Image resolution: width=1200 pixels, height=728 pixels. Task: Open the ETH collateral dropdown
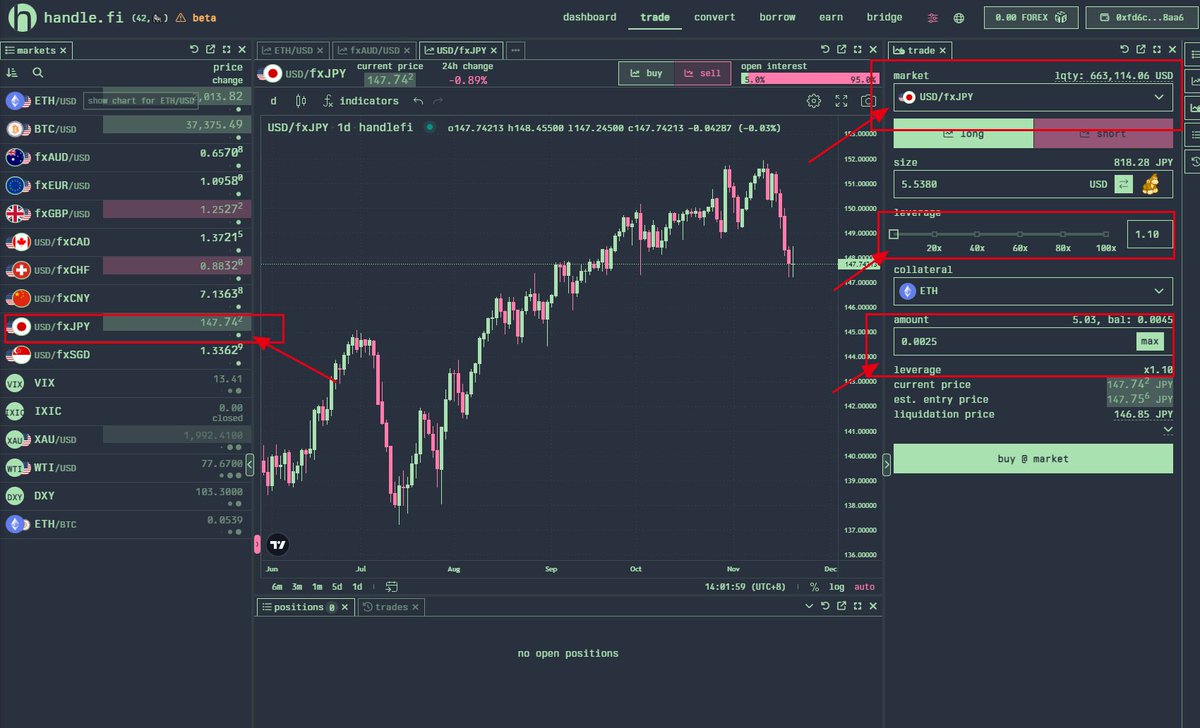[1033, 291]
